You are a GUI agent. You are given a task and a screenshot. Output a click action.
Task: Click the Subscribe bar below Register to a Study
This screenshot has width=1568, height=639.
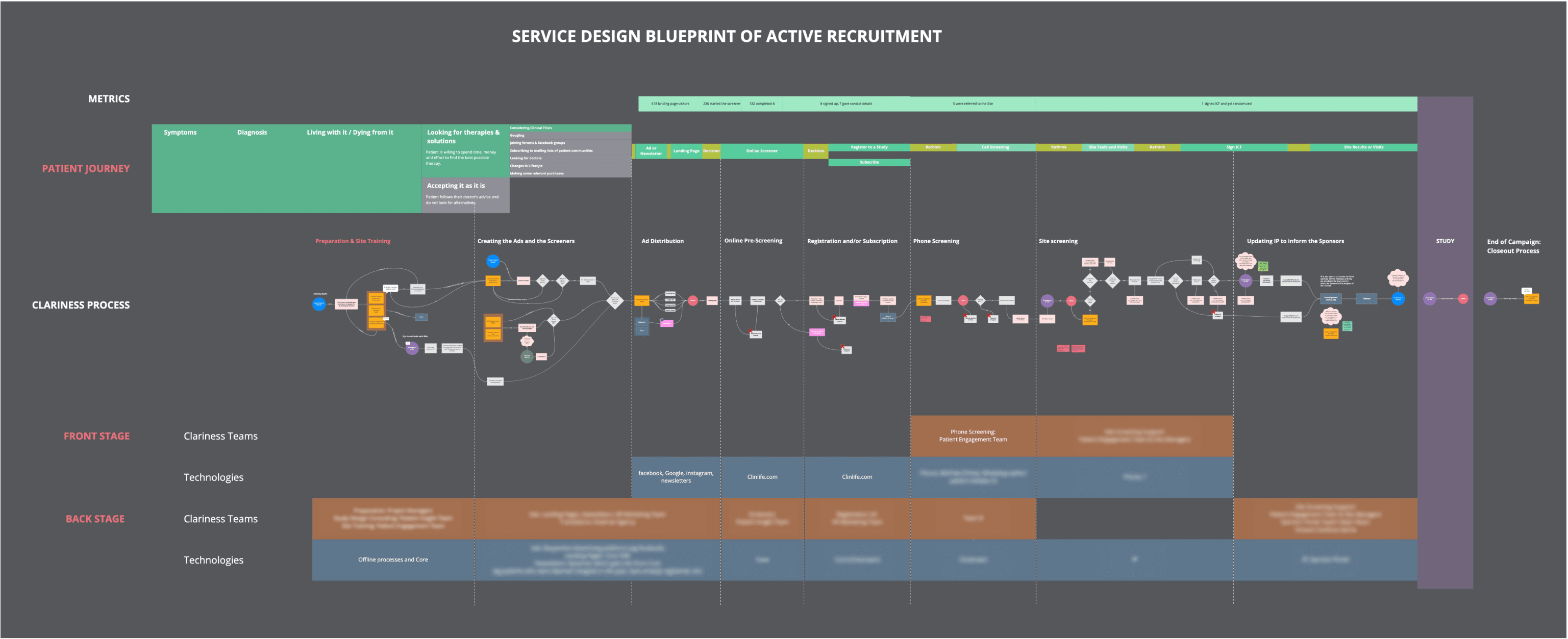tap(869, 162)
